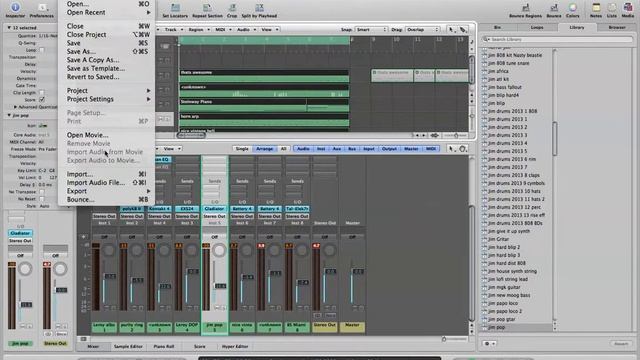640x360 pixels.
Task: Toggle the Loop checkbox in inspector
Action: coord(42,50)
